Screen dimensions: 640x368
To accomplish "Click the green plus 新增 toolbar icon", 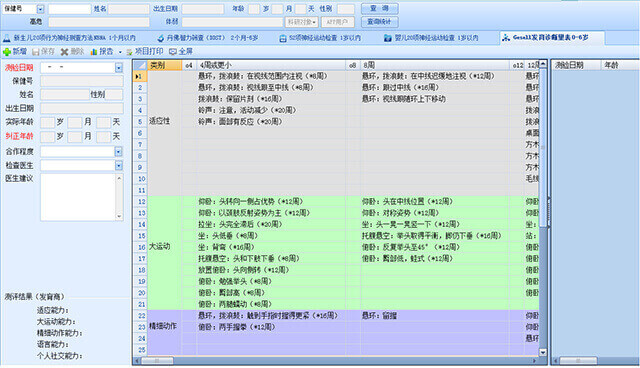I will click(x=7, y=52).
